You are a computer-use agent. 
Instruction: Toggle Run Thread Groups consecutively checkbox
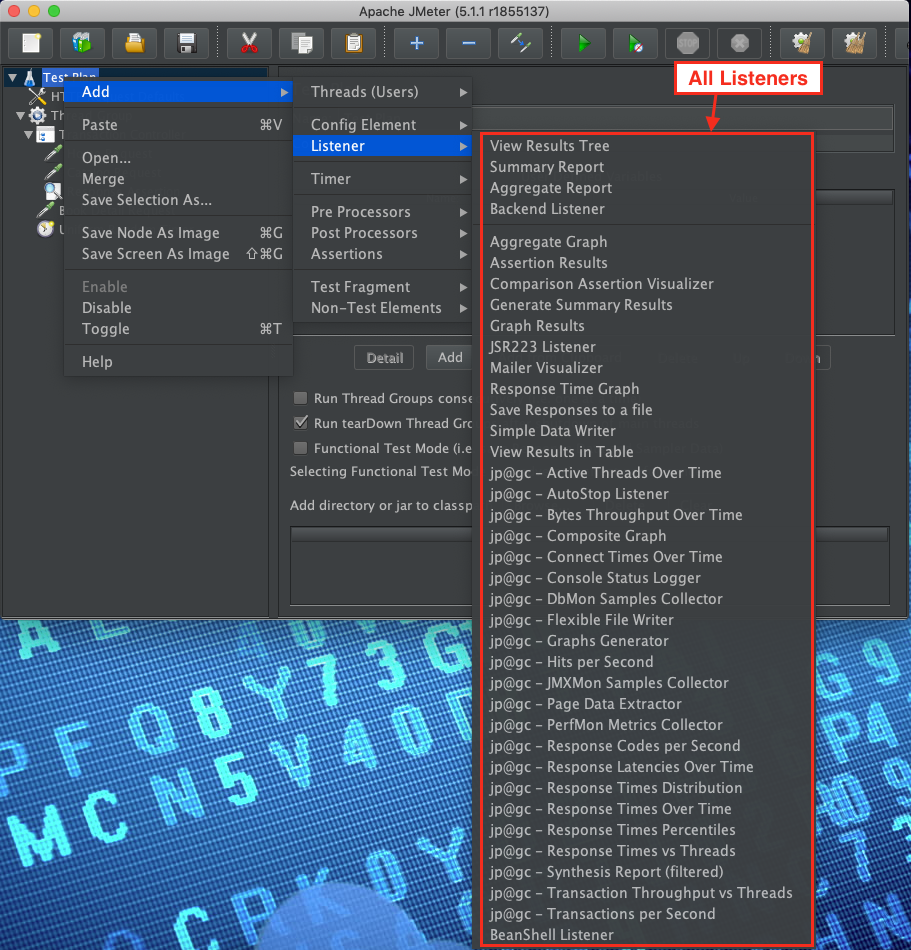(300, 398)
